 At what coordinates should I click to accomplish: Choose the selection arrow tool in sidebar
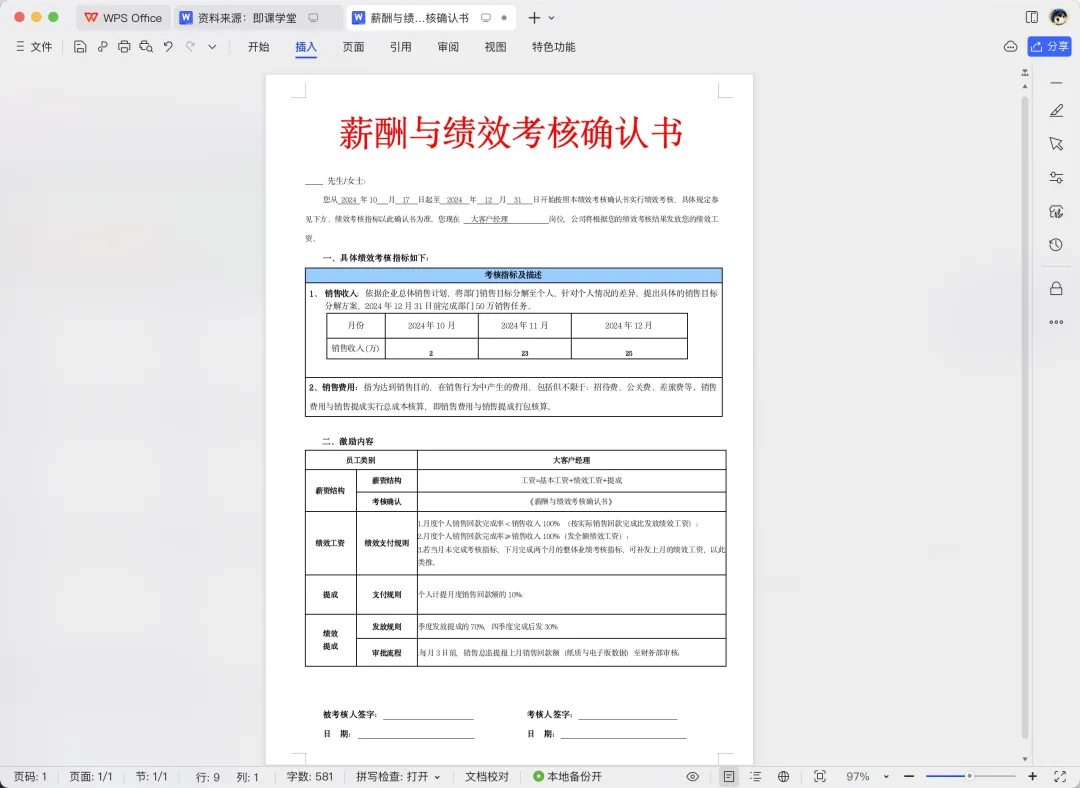(x=1057, y=143)
